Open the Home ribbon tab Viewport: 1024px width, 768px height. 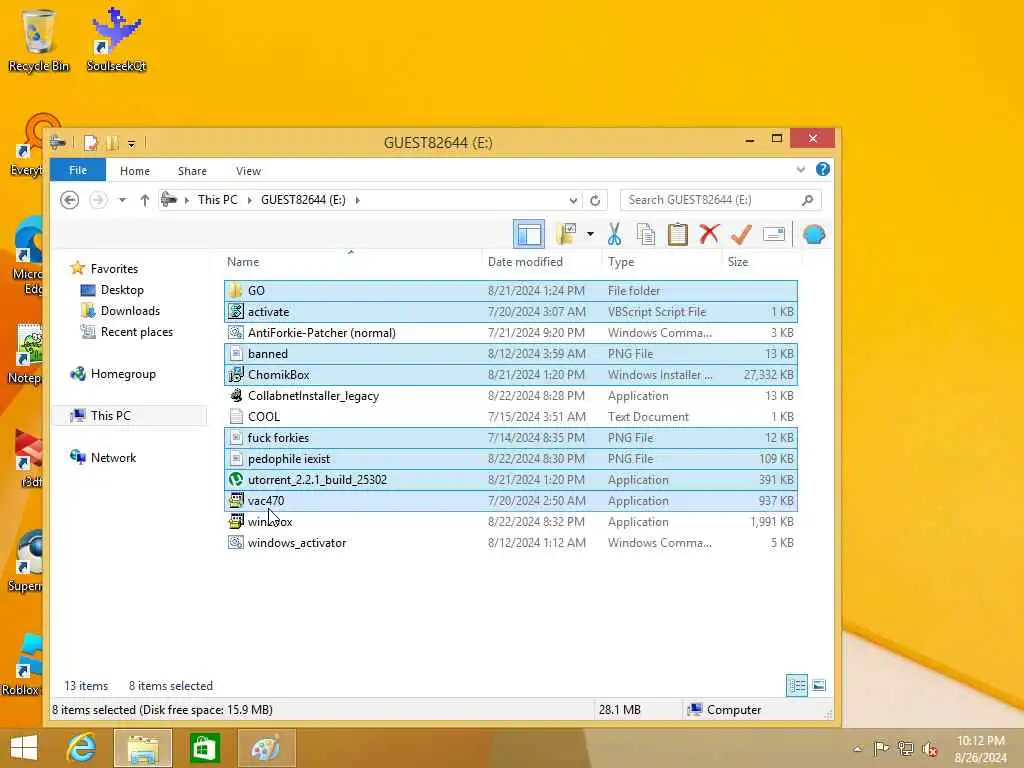(135, 170)
